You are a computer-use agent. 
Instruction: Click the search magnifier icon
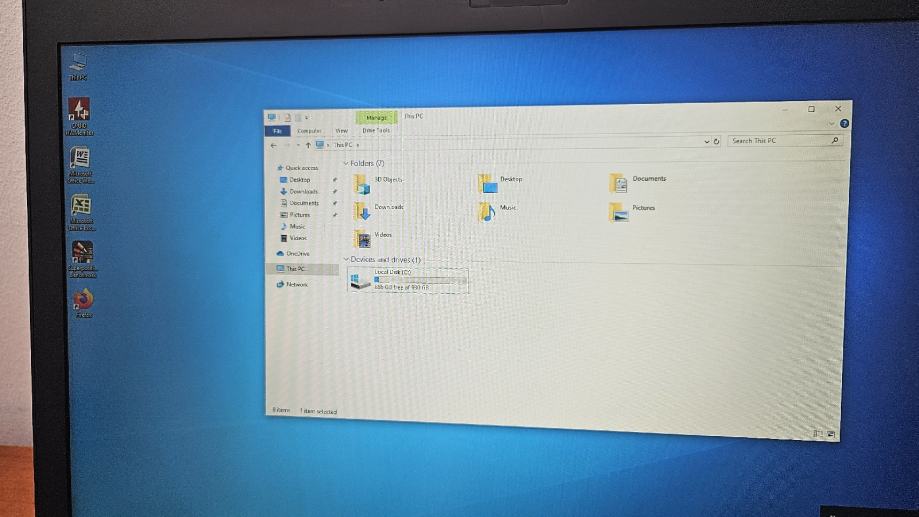[x=835, y=140]
